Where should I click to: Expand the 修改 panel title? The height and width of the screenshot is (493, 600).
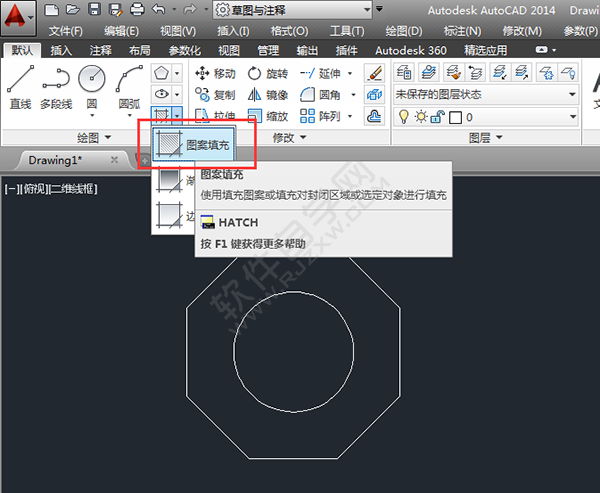tap(289, 137)
